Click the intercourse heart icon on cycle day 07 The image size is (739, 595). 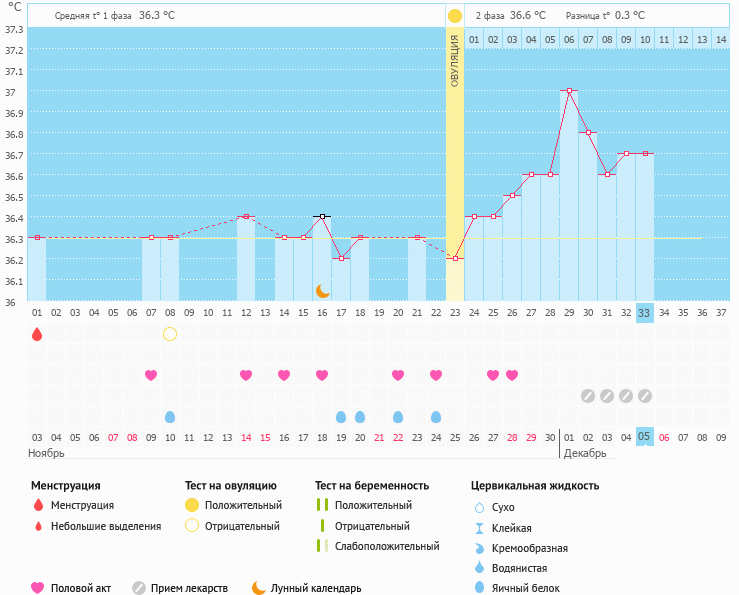coord(151,375)
